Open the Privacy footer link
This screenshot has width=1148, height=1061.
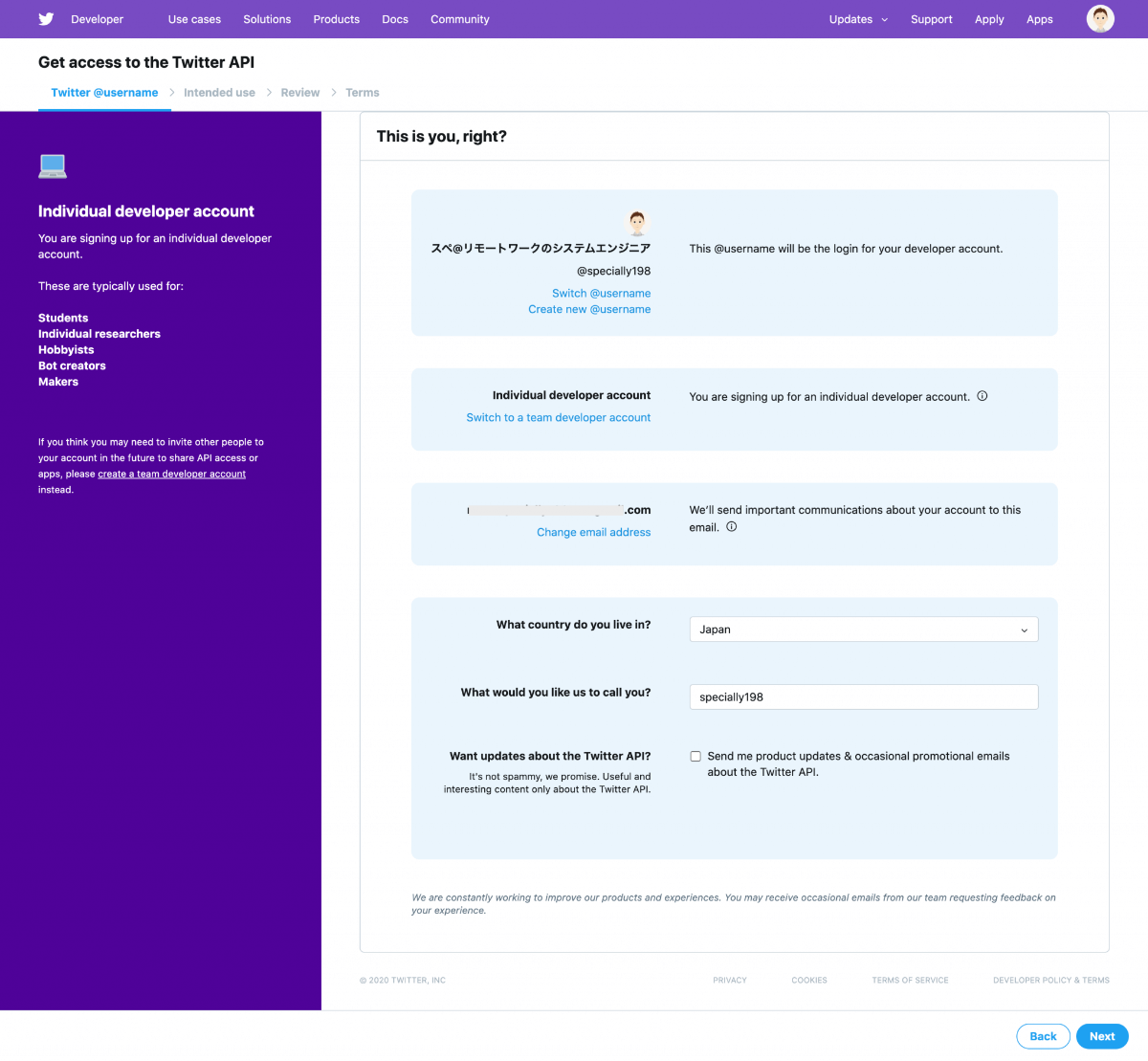click(x=730, y=981)
